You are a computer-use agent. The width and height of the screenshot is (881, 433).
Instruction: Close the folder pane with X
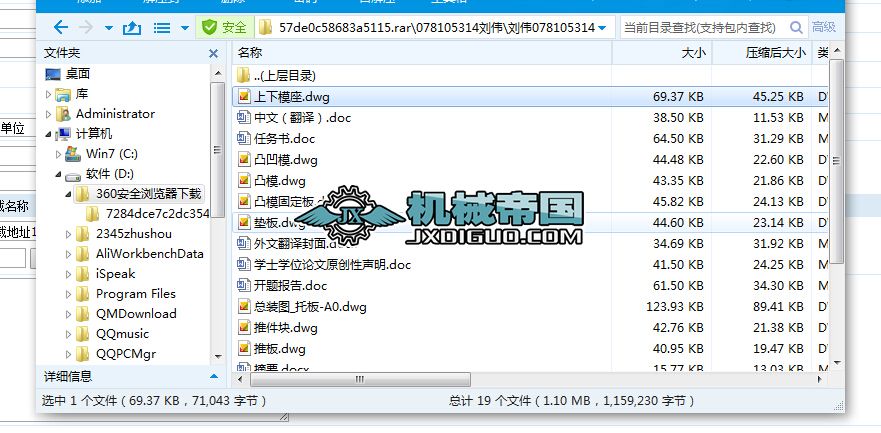214,53
